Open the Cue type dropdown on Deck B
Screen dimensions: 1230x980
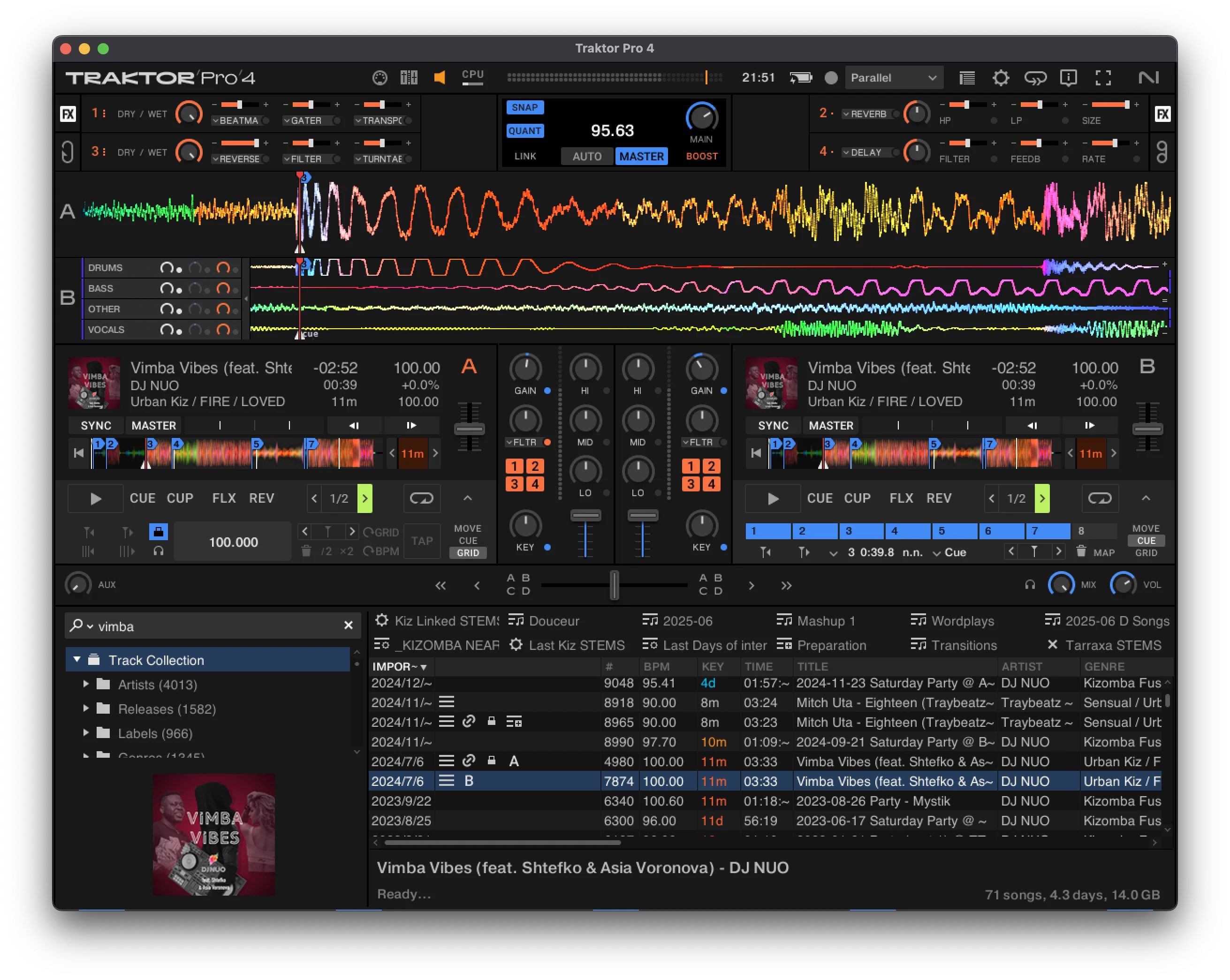949,552
